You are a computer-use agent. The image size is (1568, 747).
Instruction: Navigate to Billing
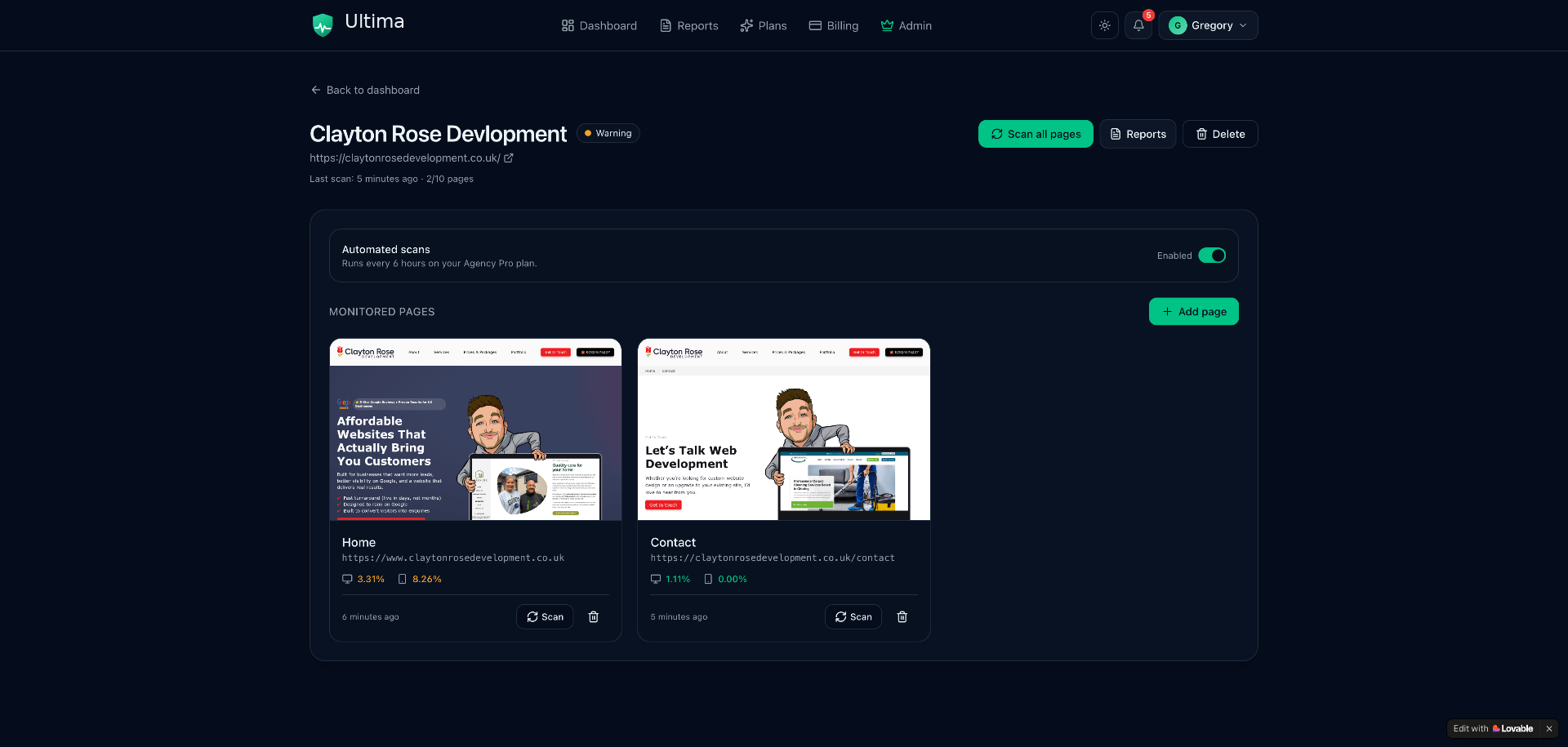coord(834,26)
